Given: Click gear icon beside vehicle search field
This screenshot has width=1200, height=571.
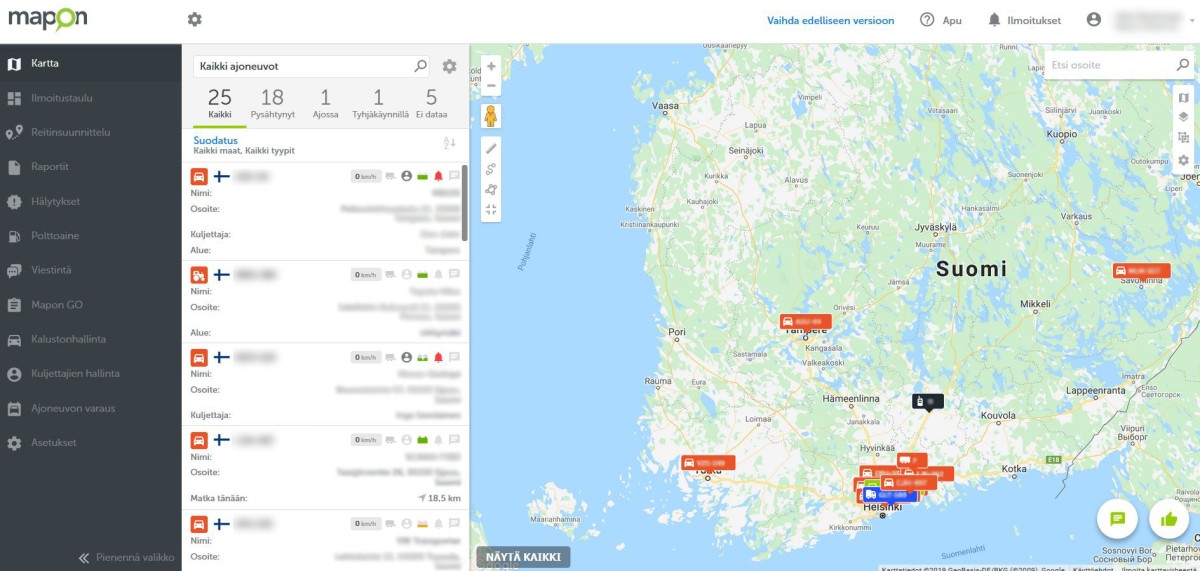Looking at the screenshot, I should pyautogui.click(x=449, y=66).
